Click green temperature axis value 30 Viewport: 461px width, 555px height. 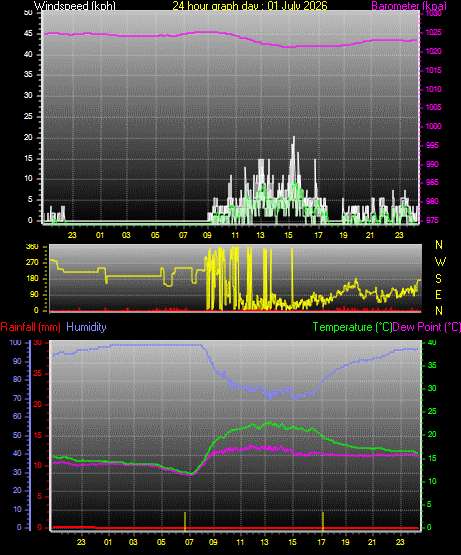[432, 388]
